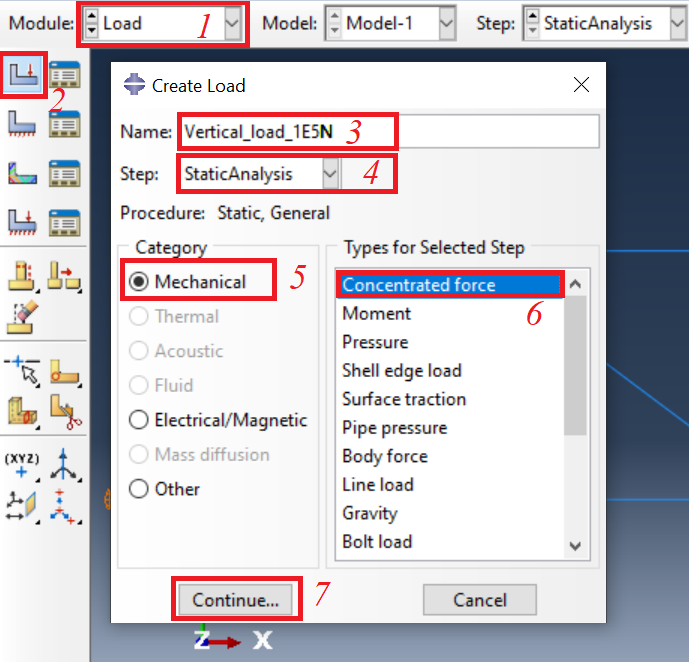
Task: Select the Create Load tool
Action: [23, 74]
